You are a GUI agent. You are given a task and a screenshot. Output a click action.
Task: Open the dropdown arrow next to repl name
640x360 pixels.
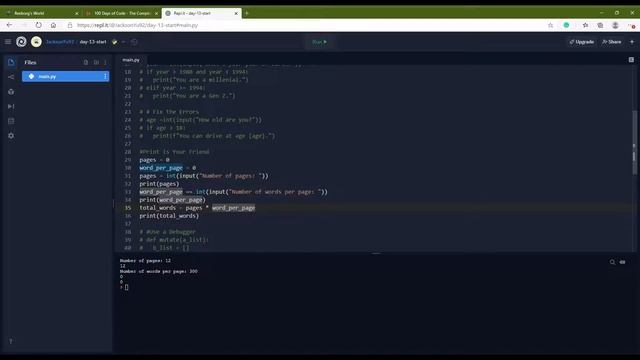click(x=124, y=42)
